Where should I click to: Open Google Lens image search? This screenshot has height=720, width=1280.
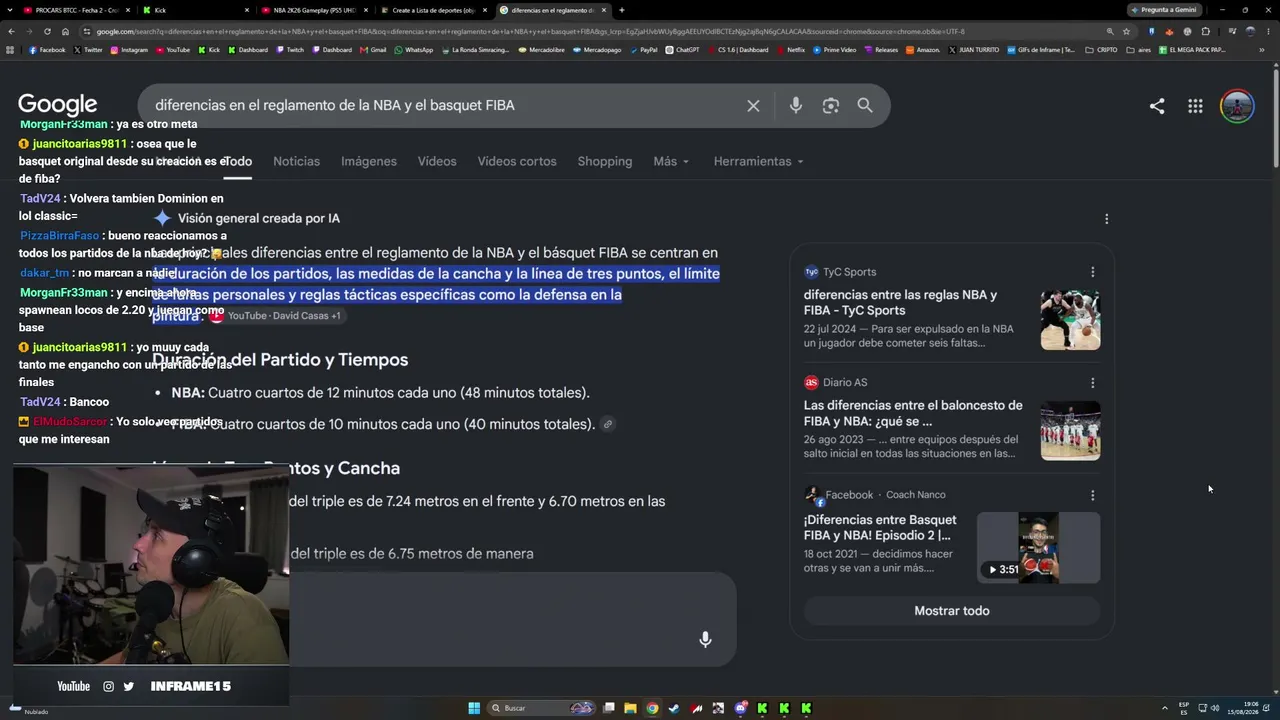830,106
